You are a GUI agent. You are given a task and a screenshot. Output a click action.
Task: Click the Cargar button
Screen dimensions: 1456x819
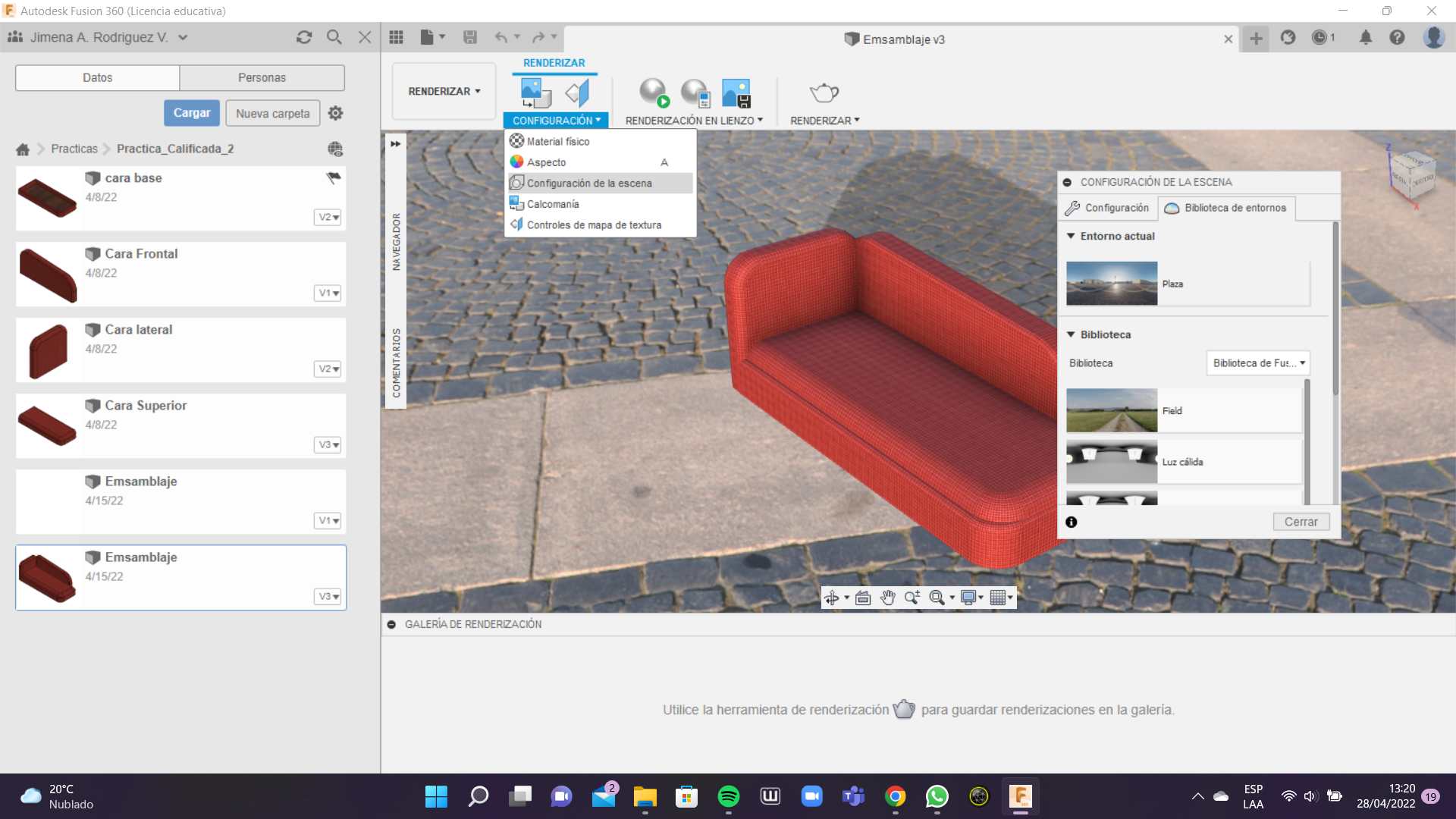tap(192, 113)
